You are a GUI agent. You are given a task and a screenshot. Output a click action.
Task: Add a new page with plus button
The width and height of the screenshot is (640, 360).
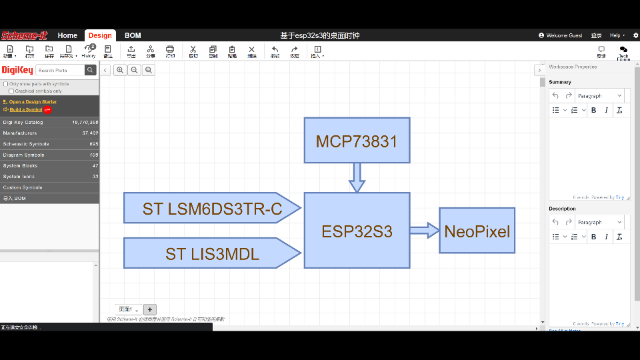(x=150, y=309)
